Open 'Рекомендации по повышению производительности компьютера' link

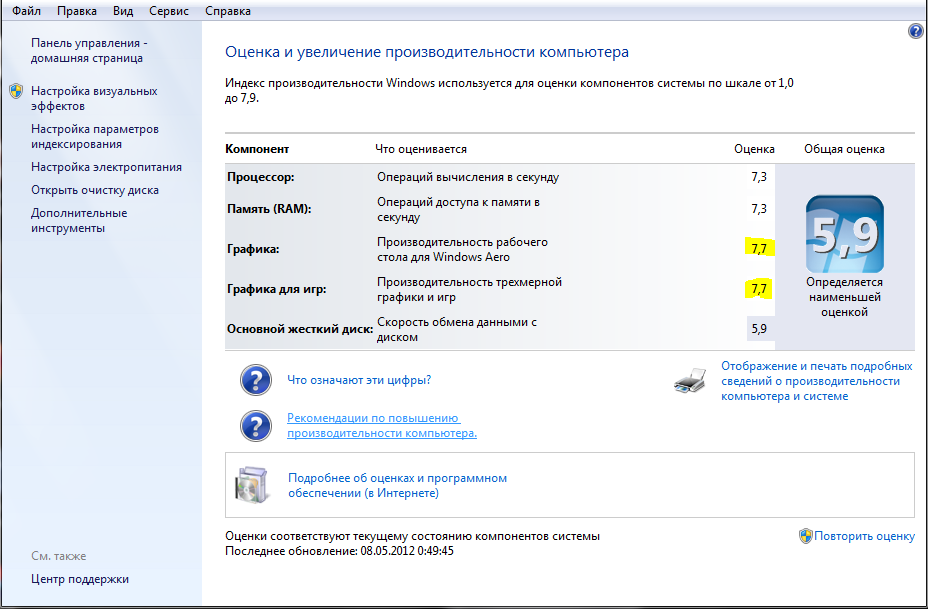pos(382,426)
